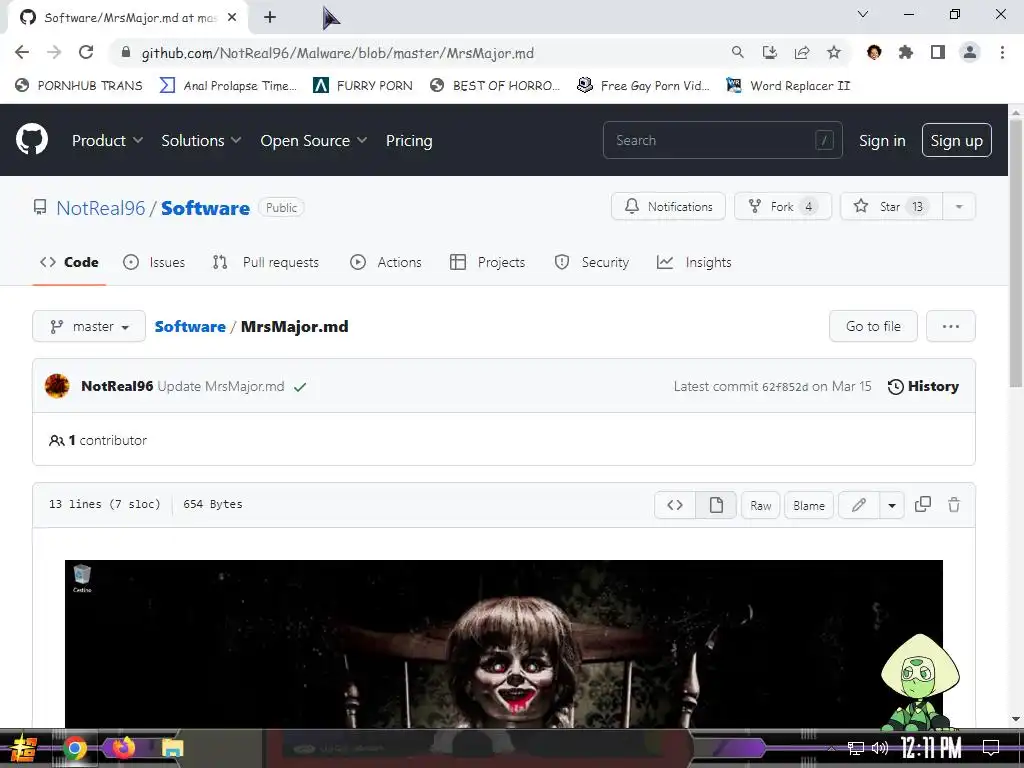The image size is (1024, 768).
Task: Click the Notifications button
Action: coord(668,206)
